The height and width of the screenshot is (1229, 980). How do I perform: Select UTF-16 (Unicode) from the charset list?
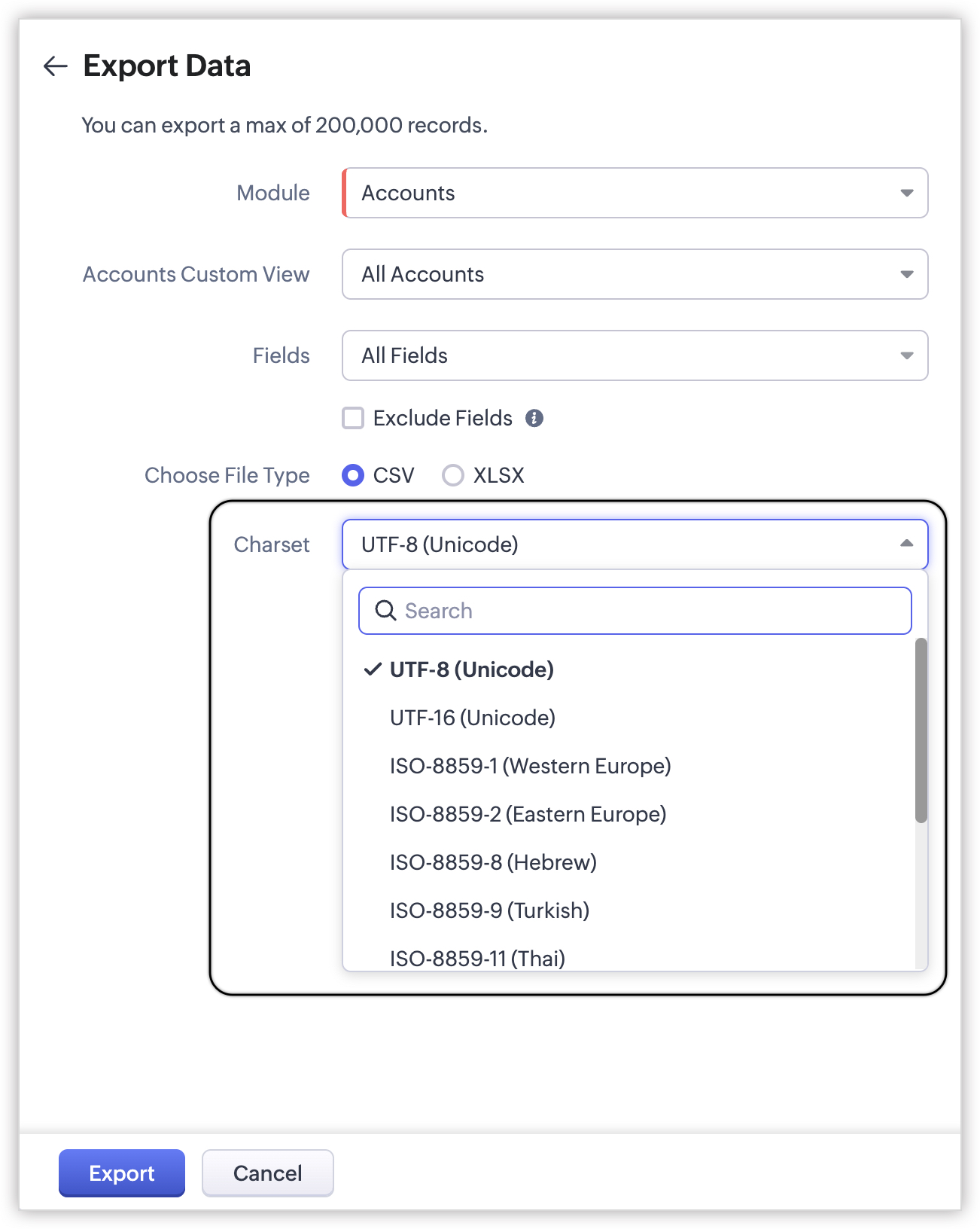(x=472, y=718)
